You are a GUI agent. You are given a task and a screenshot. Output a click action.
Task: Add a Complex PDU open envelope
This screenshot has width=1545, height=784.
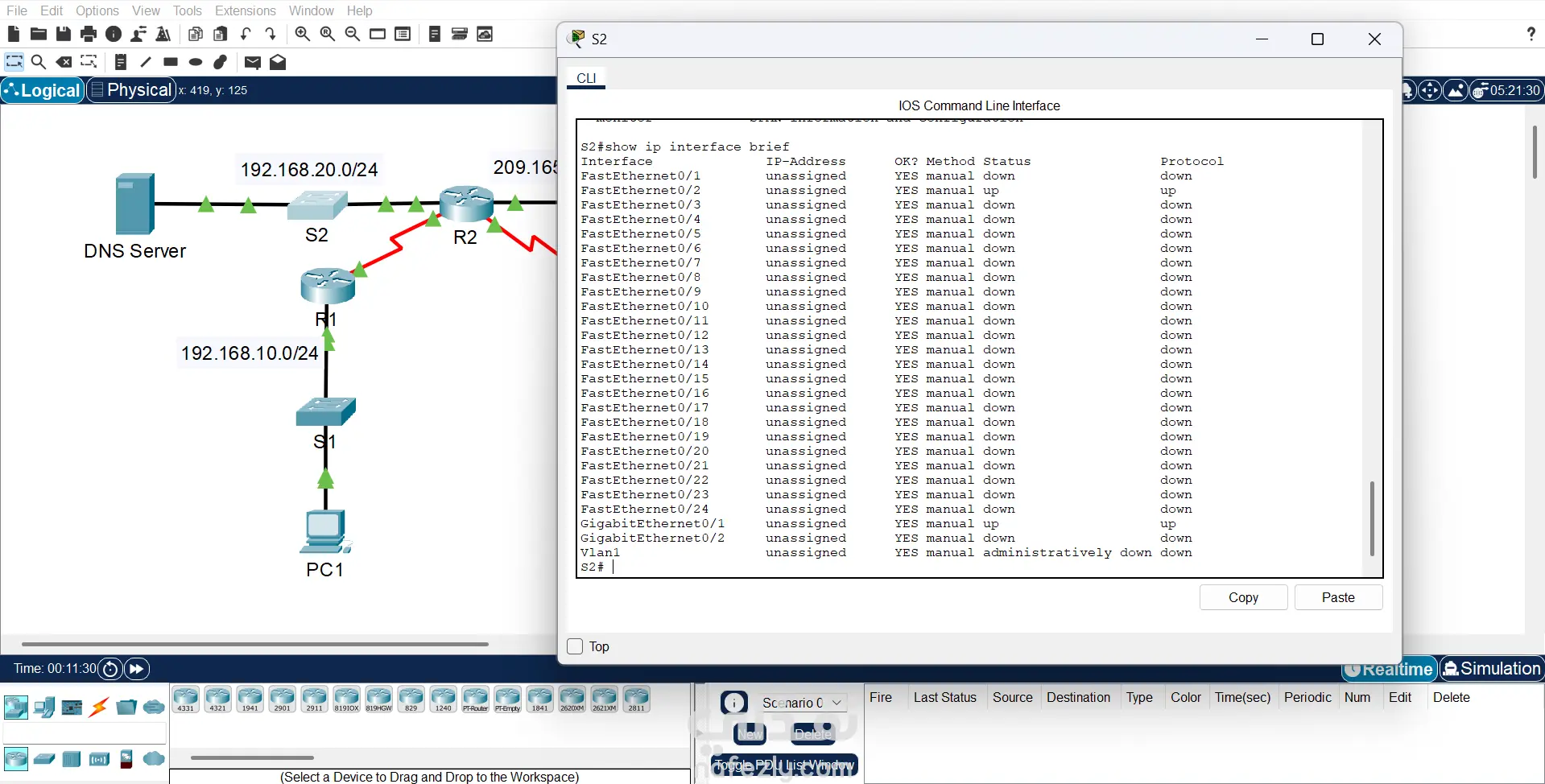[278, 62]
